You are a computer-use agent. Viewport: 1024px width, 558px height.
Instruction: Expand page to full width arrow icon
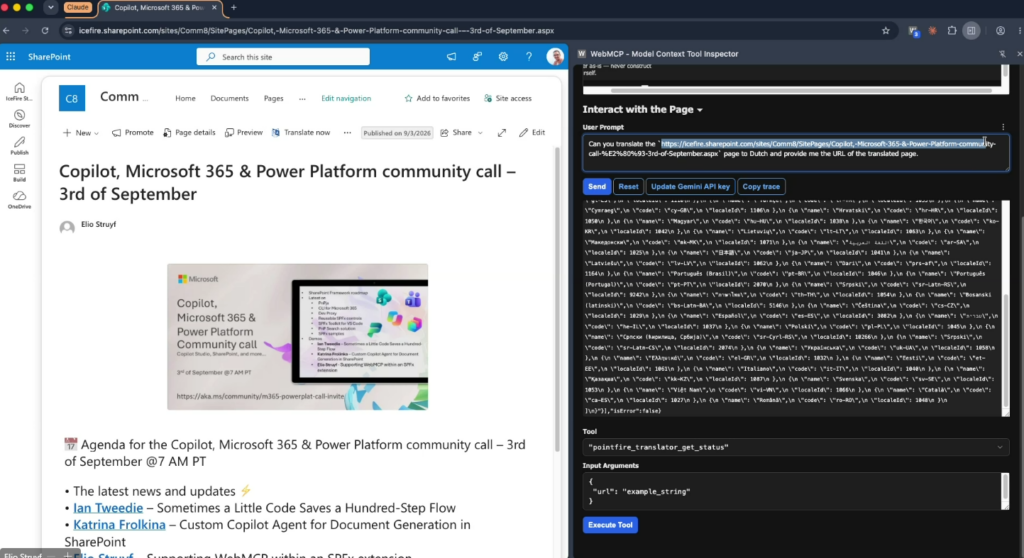502,133
